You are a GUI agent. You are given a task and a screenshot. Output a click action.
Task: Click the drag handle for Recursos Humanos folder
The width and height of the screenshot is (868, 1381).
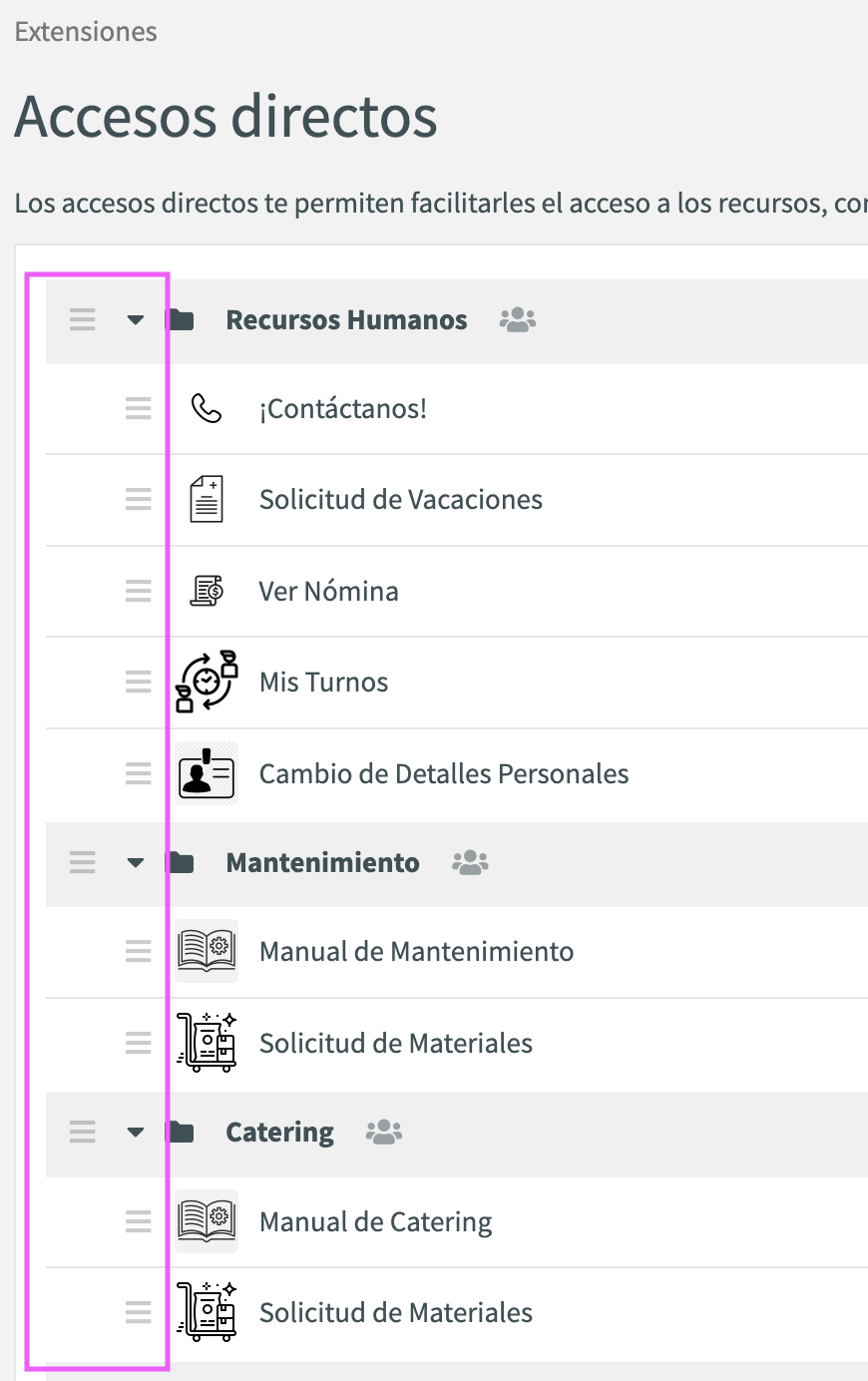pos(83,319)
